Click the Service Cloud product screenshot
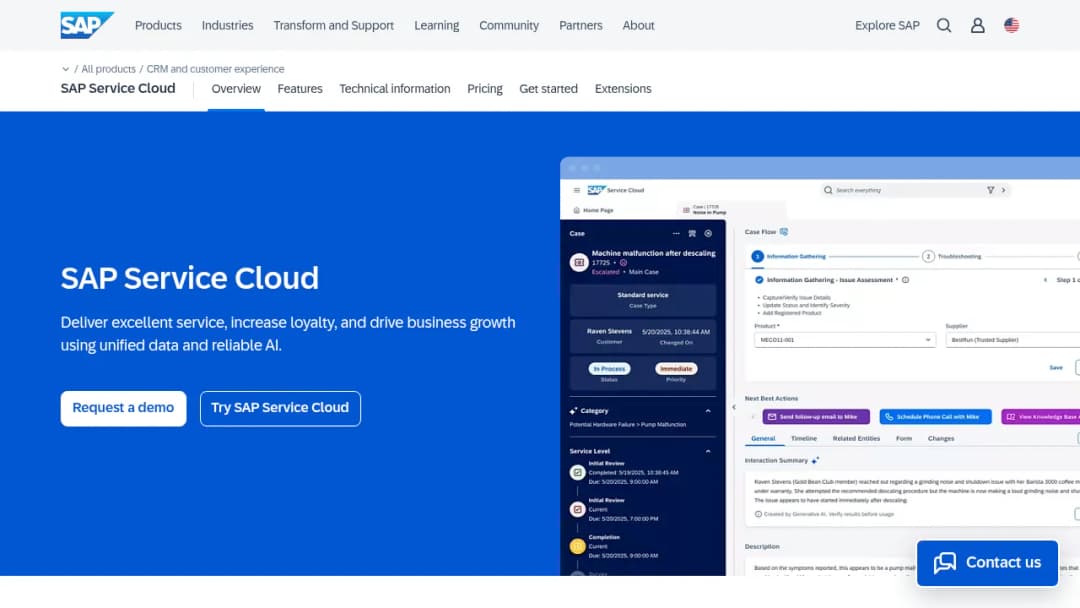This screenshot has height=608, width=1080. pyautogui.click(x=820, y=366)
